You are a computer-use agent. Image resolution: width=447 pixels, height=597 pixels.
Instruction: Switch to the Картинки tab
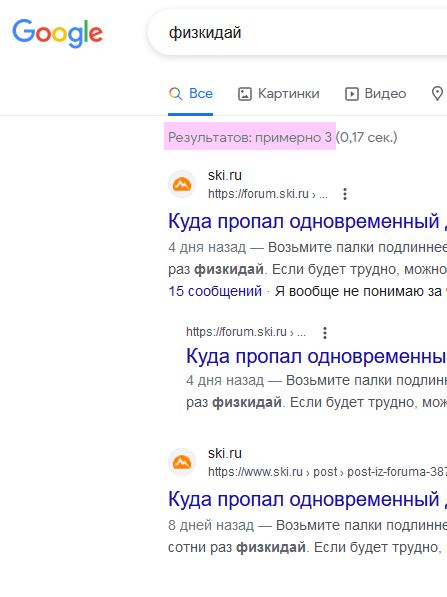(x=279, y=94)
